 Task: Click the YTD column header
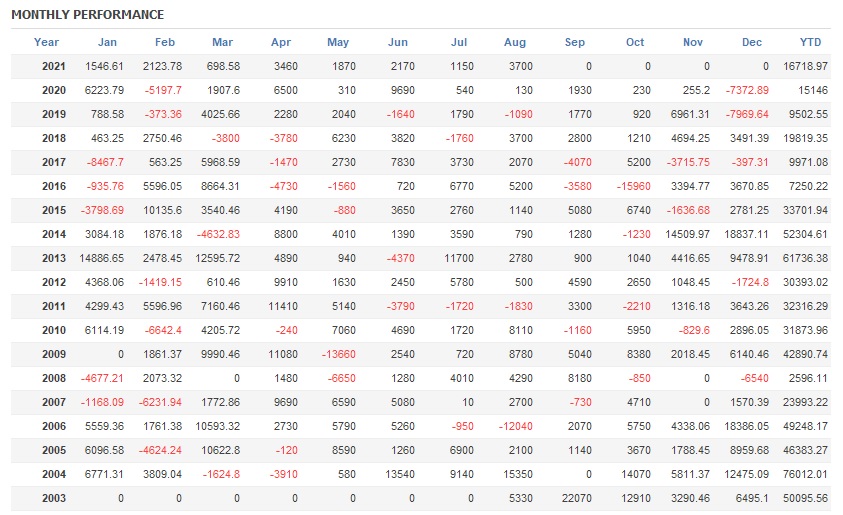click(811, 42)
